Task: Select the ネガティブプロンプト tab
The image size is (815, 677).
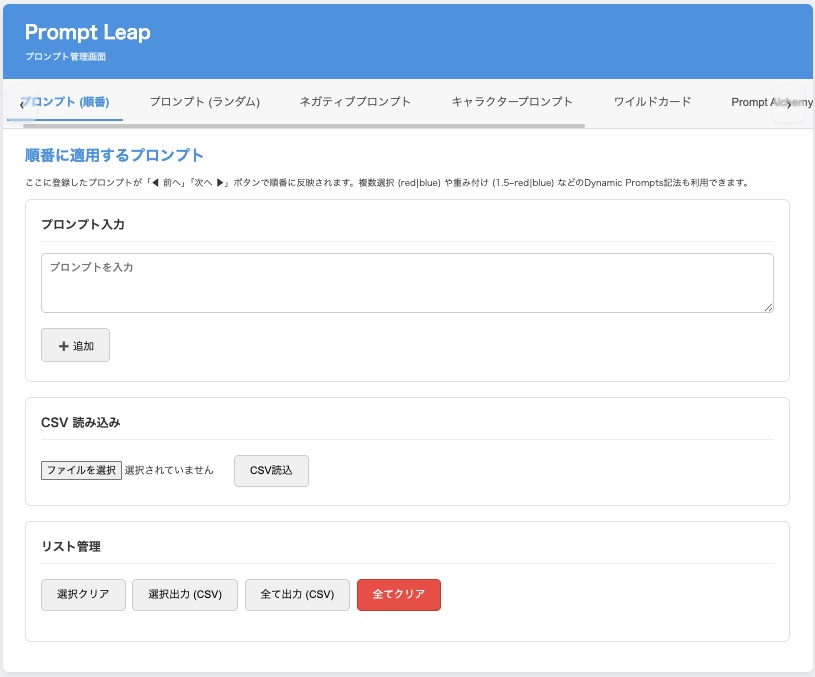Action: 355,102
